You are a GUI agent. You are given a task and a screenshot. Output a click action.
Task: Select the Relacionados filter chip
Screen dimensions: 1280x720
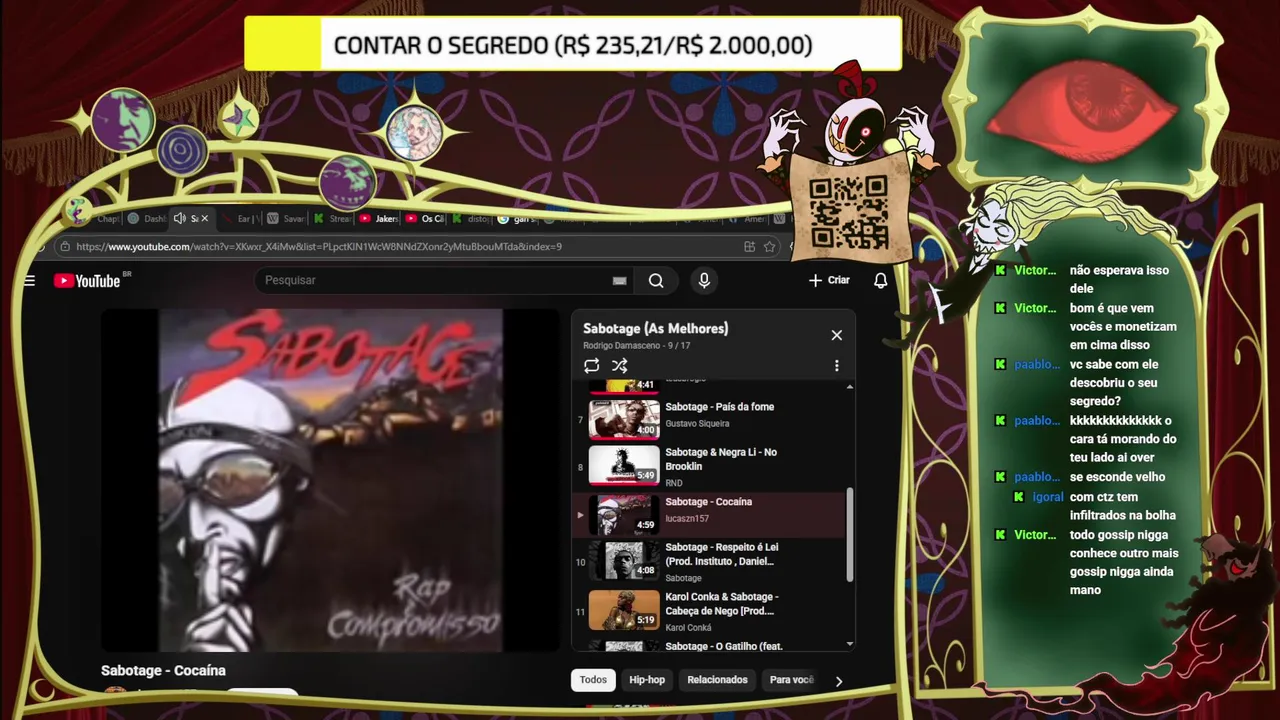point(717,680)
